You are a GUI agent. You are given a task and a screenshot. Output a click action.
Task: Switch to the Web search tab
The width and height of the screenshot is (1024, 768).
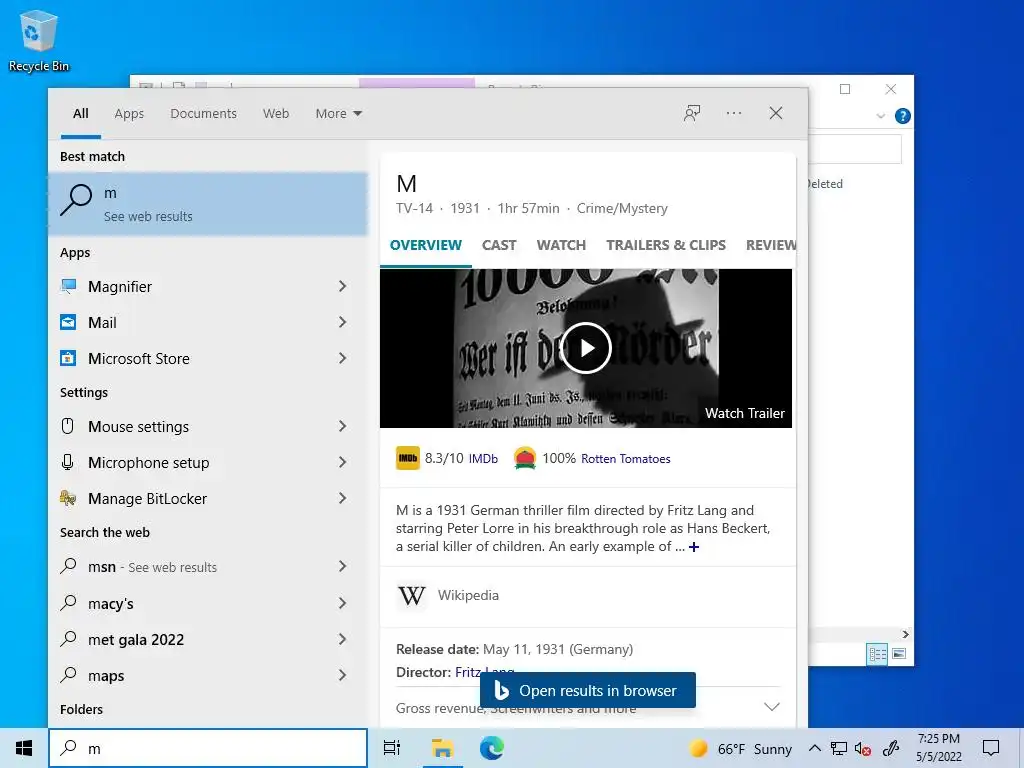tap(276, 114)
